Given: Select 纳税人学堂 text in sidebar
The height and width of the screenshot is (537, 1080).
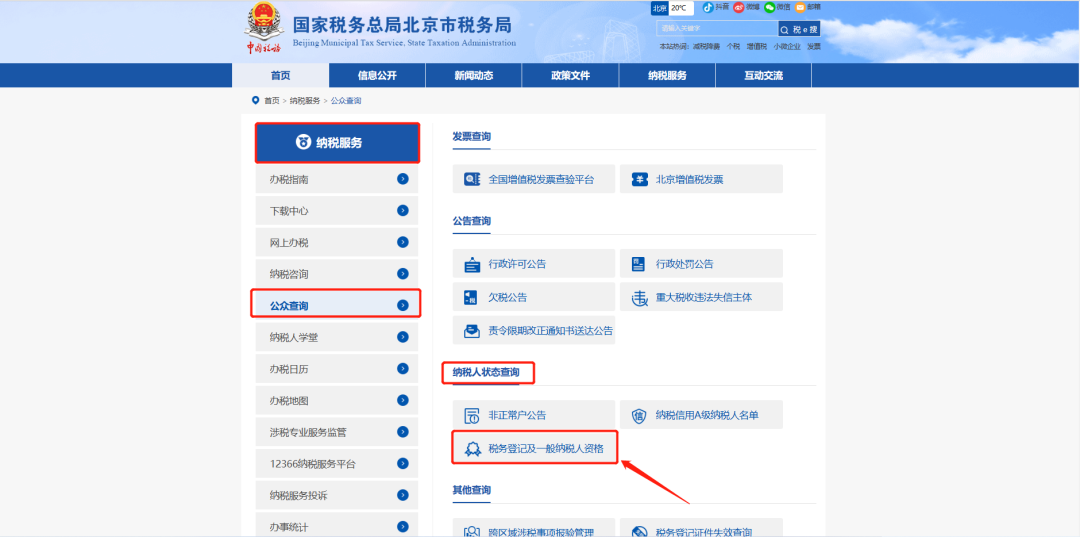Looking at the screenshot, I should [x=293, y=337].
